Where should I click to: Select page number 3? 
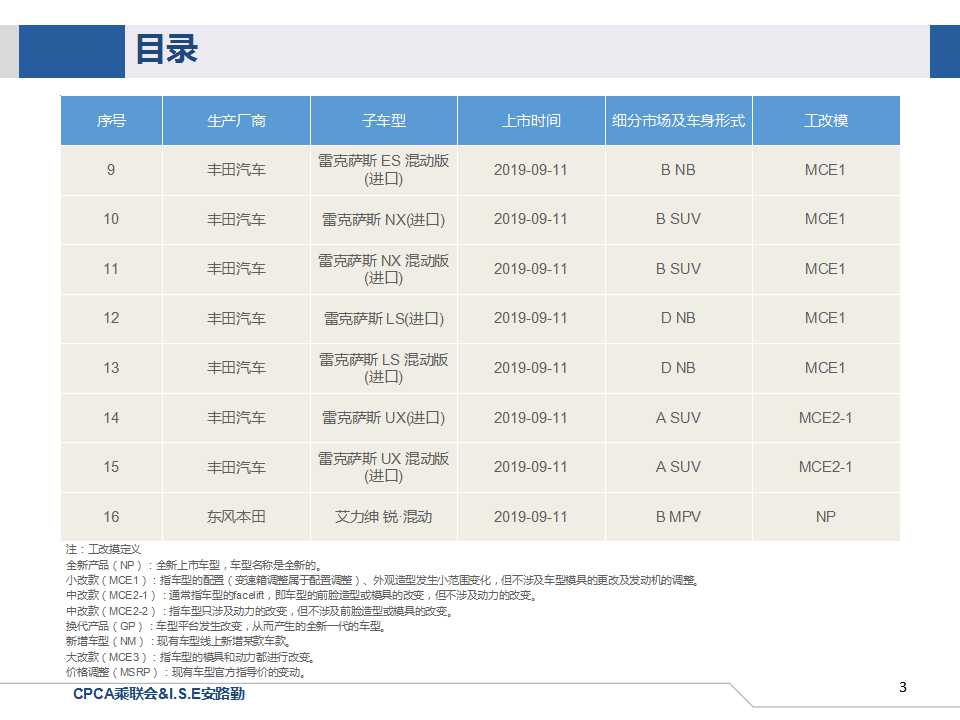coord(902,687)
